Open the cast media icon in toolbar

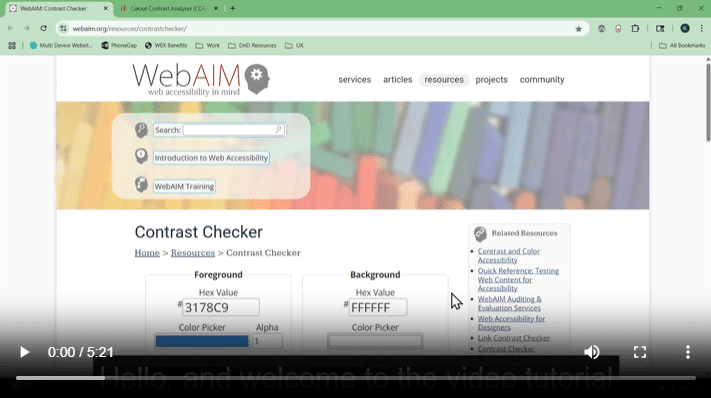(x=660, y=29)
